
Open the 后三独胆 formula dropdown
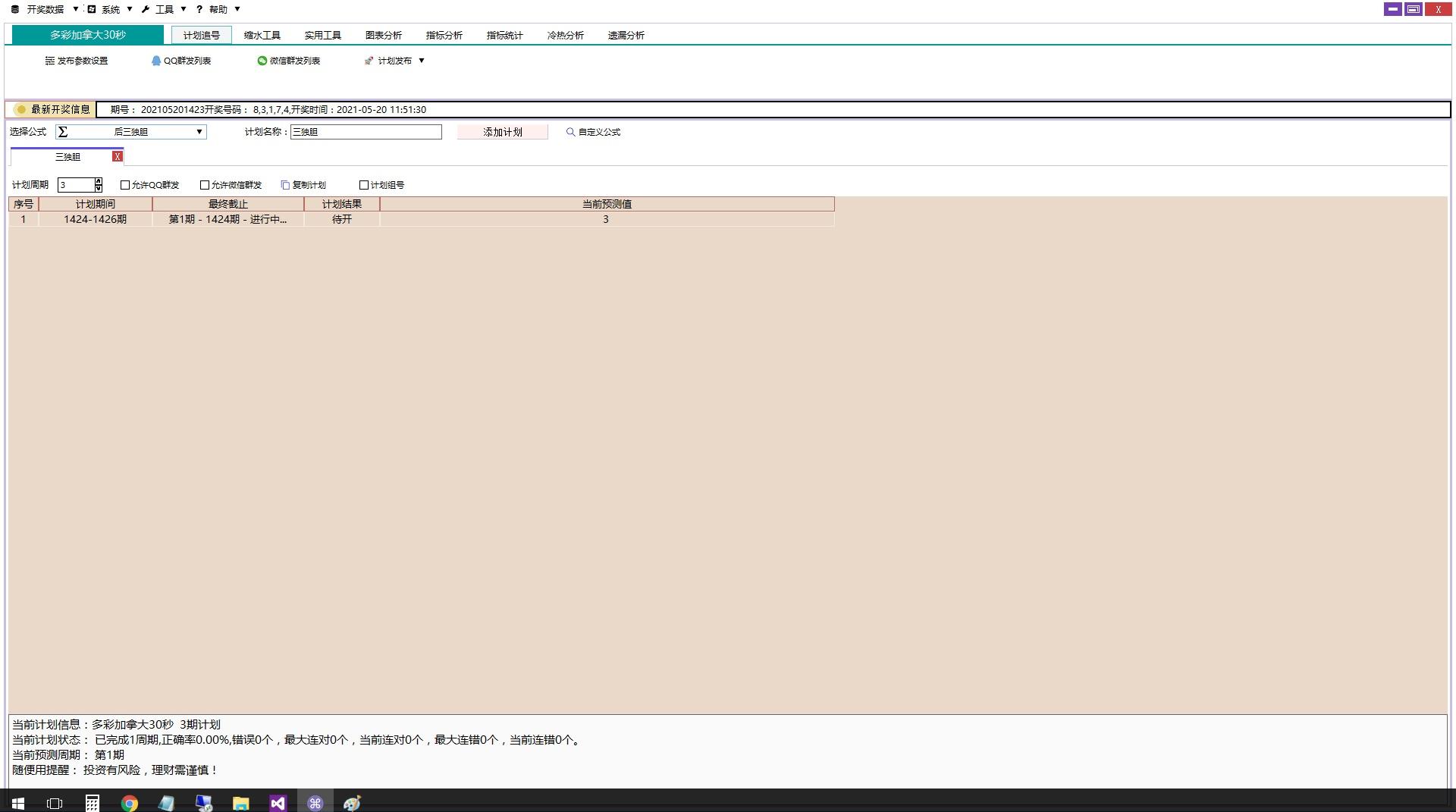point(199,132)
